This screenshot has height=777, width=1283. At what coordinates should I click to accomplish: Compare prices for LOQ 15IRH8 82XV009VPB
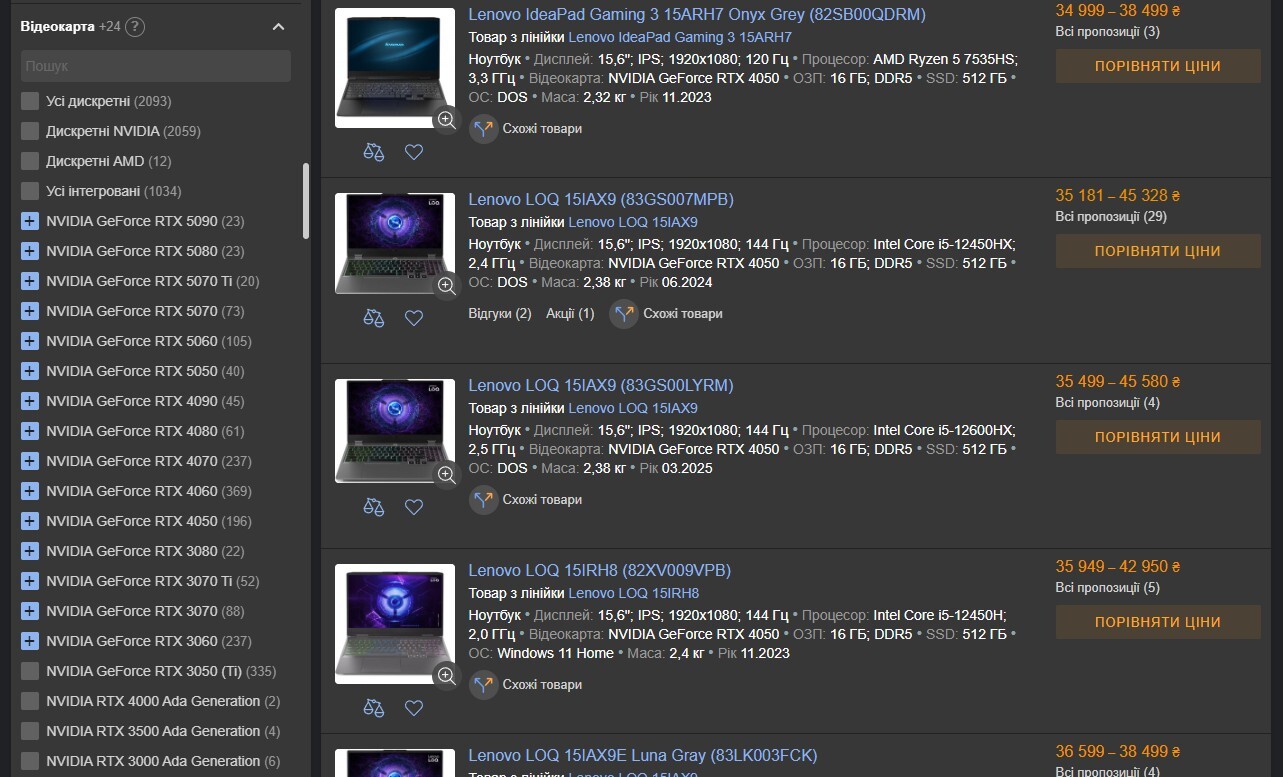1158,622
